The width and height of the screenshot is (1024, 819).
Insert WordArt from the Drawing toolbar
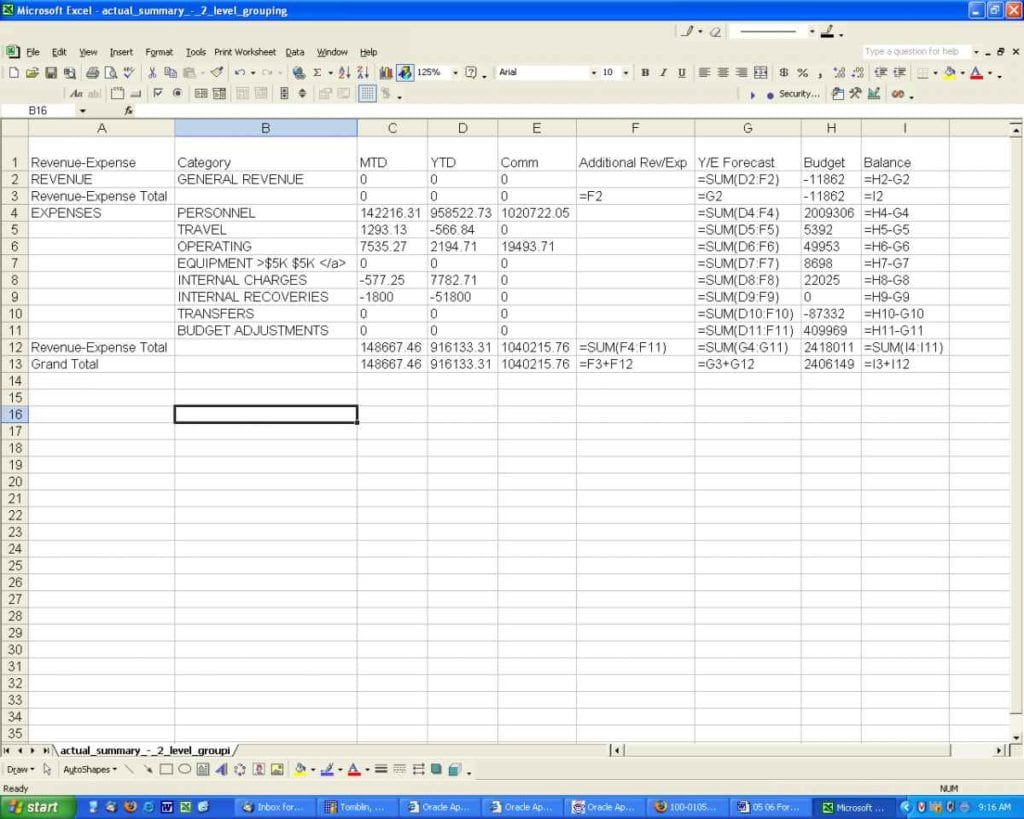[x=221, y=770]
